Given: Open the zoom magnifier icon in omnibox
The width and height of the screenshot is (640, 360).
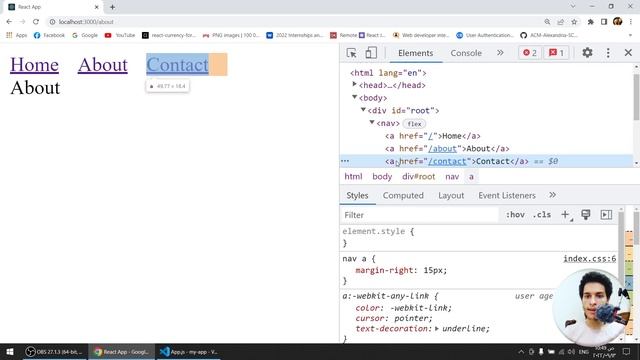Looking at the screenshot, I should pyautogui.click(x=547, y=22).
